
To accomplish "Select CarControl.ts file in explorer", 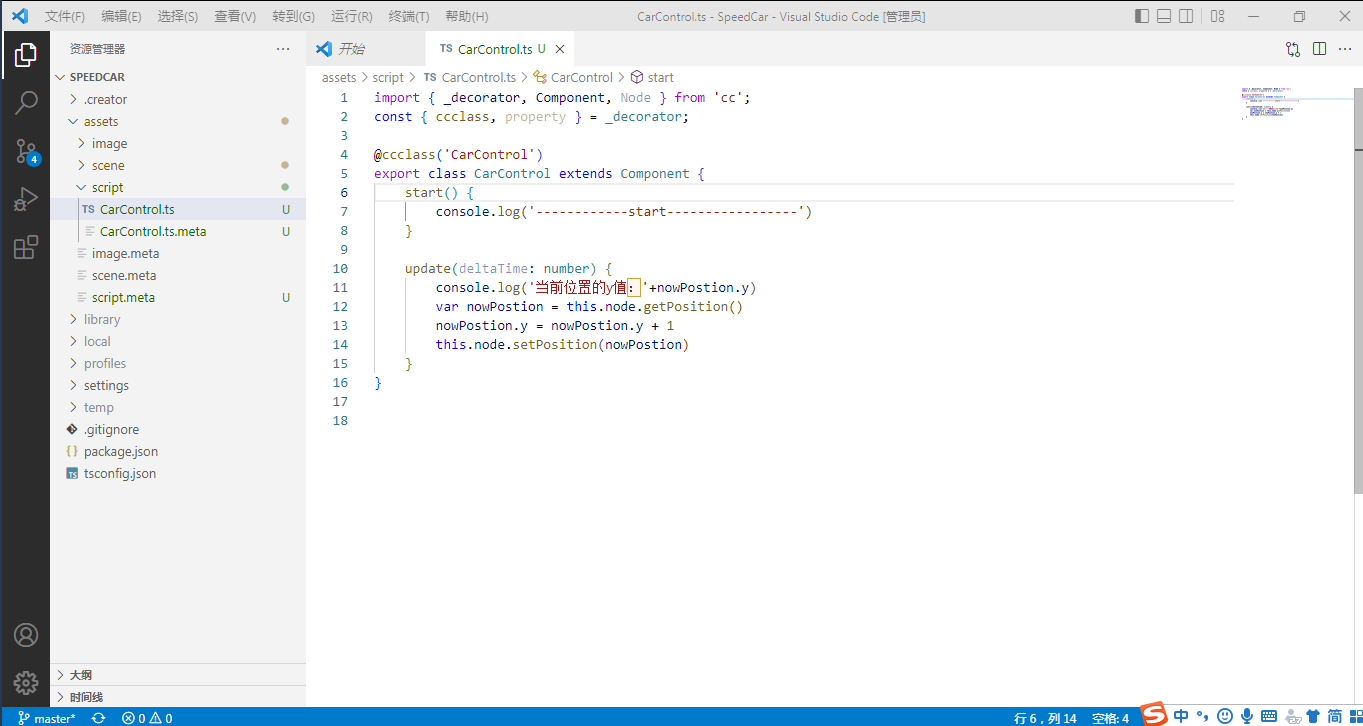I will click(x=178, y=209).
